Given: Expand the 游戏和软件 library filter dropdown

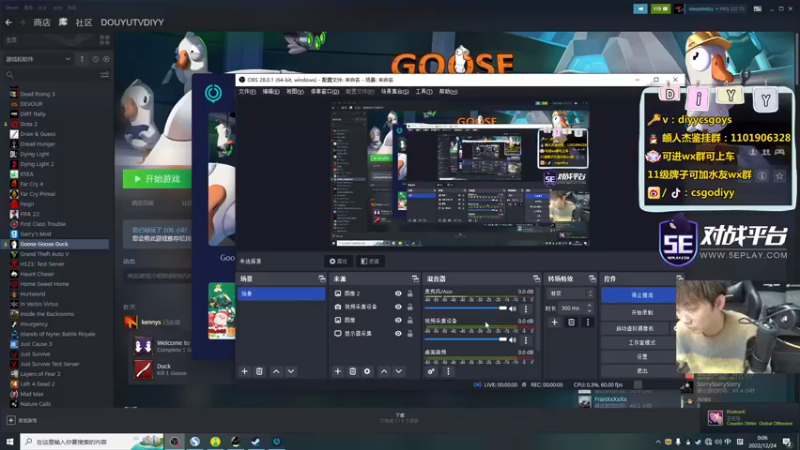Looking at the screenshot, I should pyautogui.click(x=37, y=59).
